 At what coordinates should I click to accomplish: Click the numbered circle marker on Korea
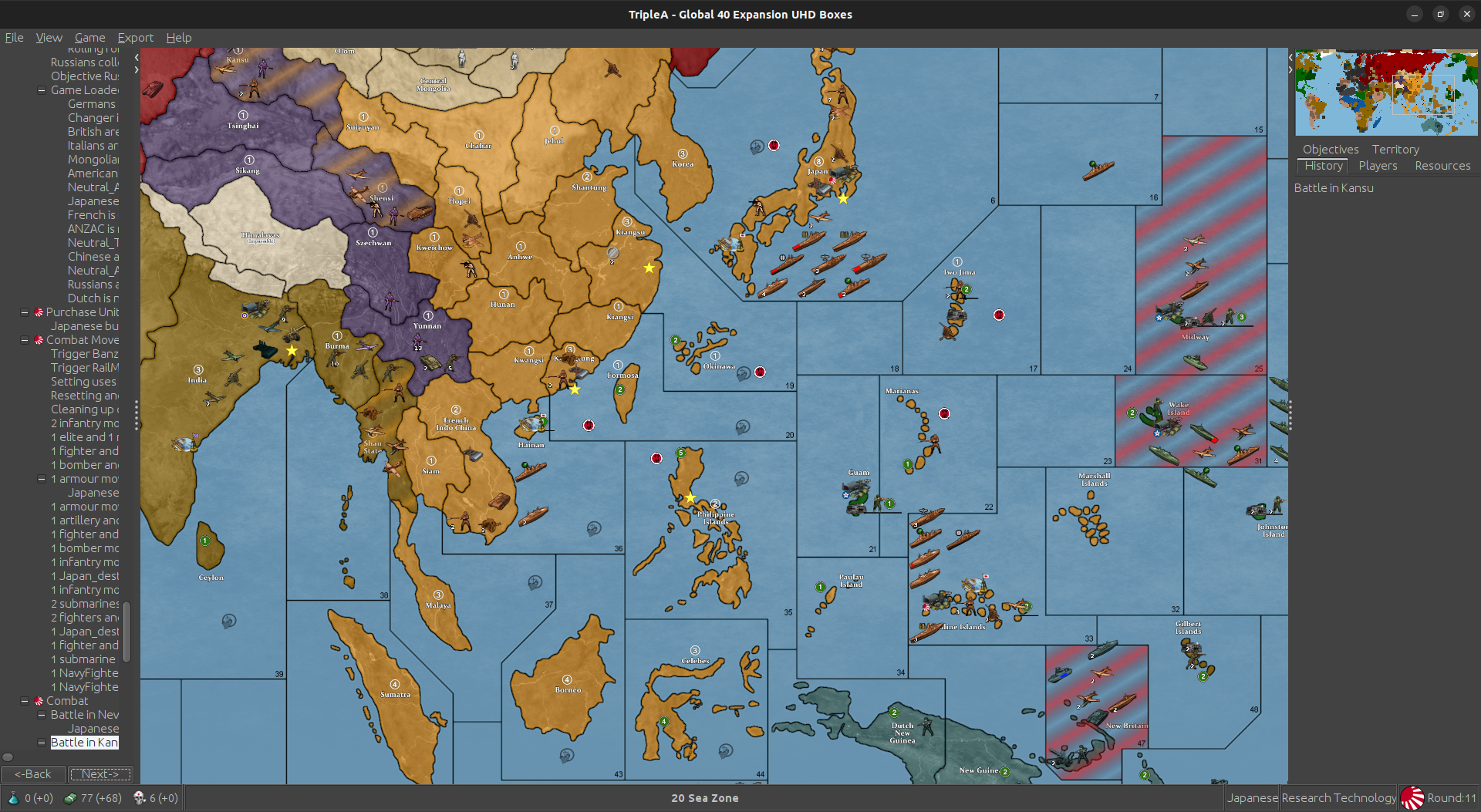pos(683,153)
